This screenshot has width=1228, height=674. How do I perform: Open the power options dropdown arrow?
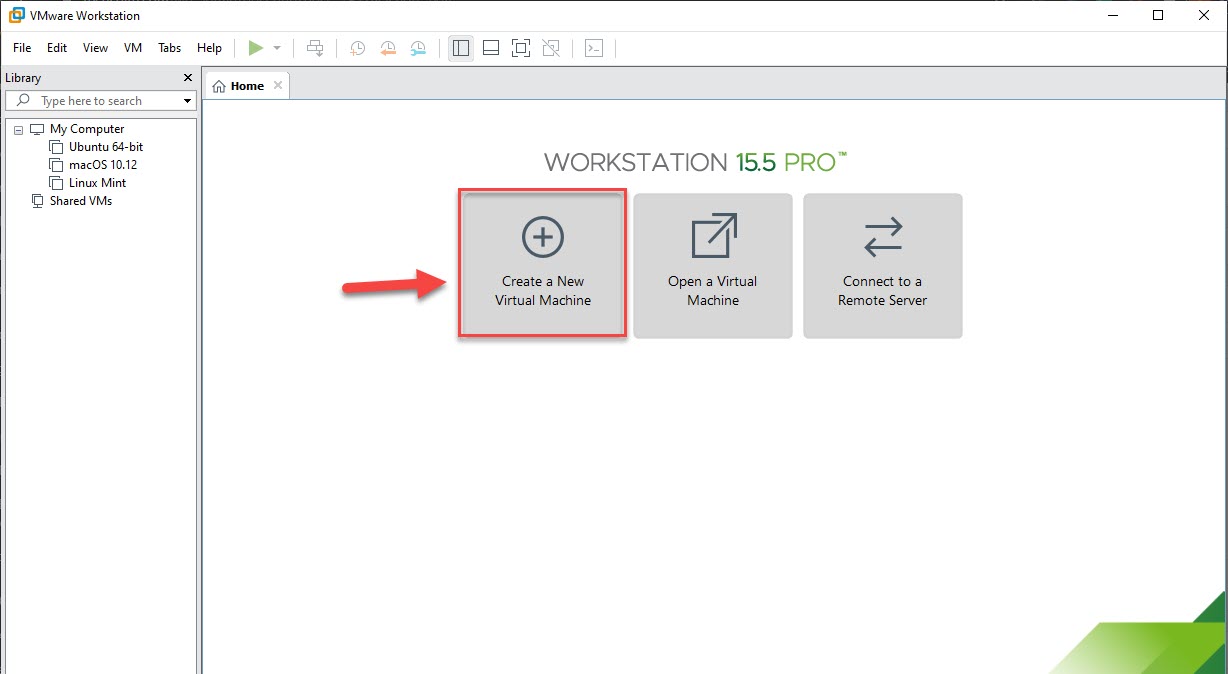(x=277, y=48)
